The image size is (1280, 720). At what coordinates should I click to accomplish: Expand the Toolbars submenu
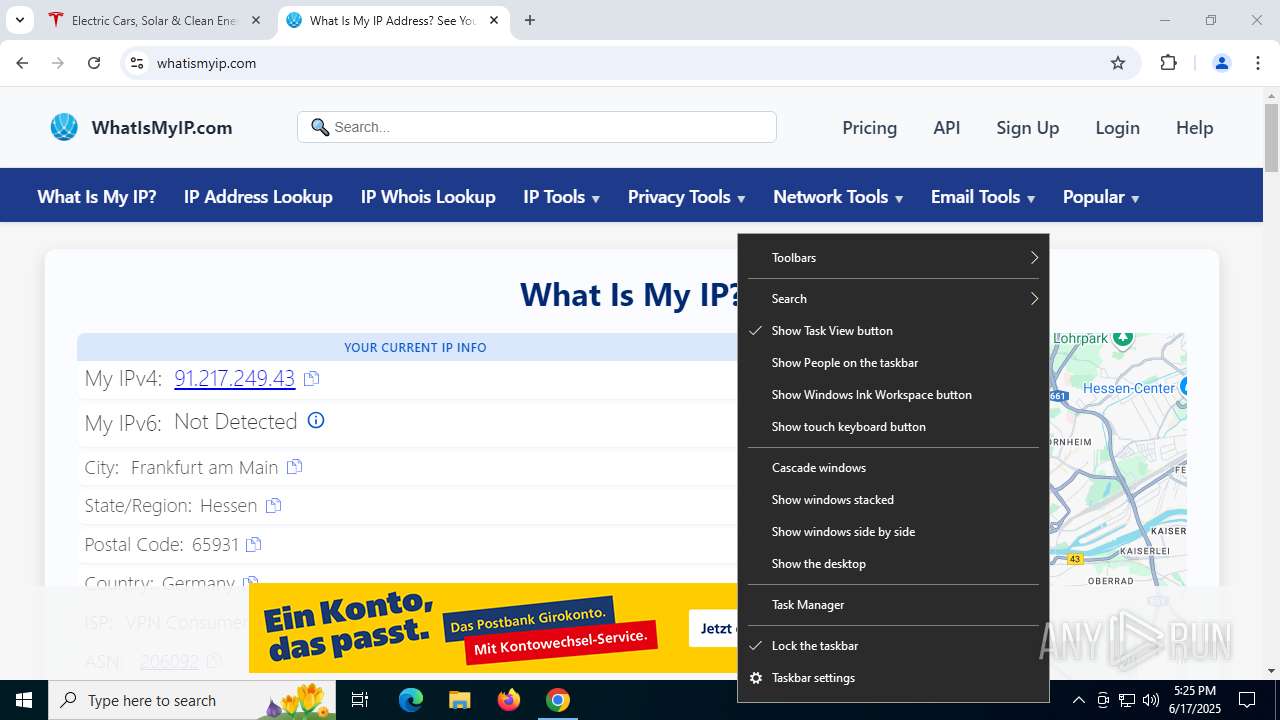coord(893,258)
